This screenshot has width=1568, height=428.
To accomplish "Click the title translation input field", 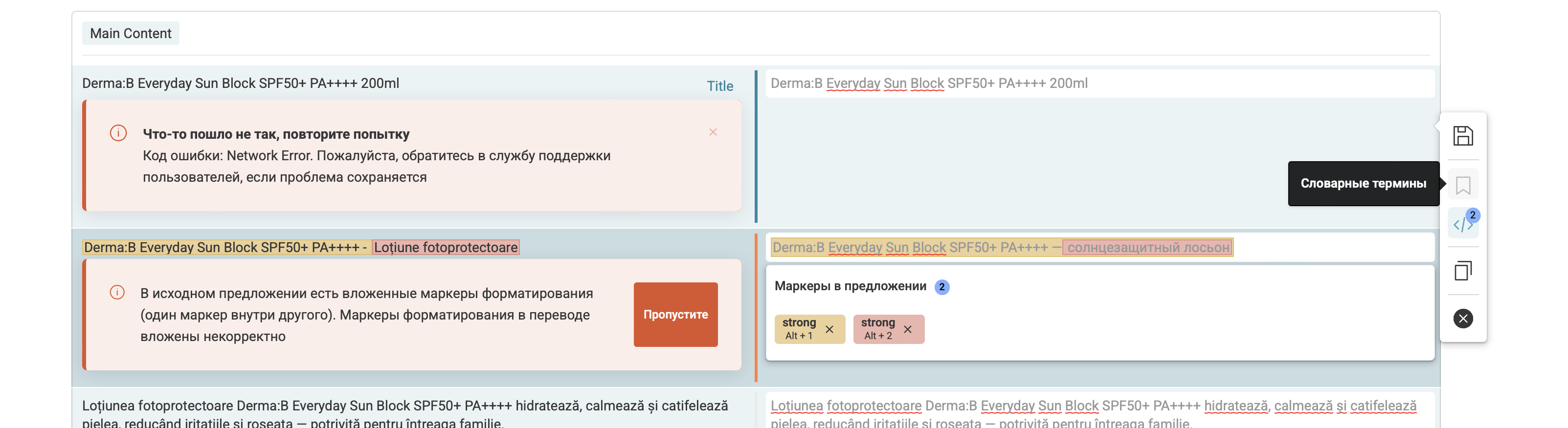I will 1099,83.
